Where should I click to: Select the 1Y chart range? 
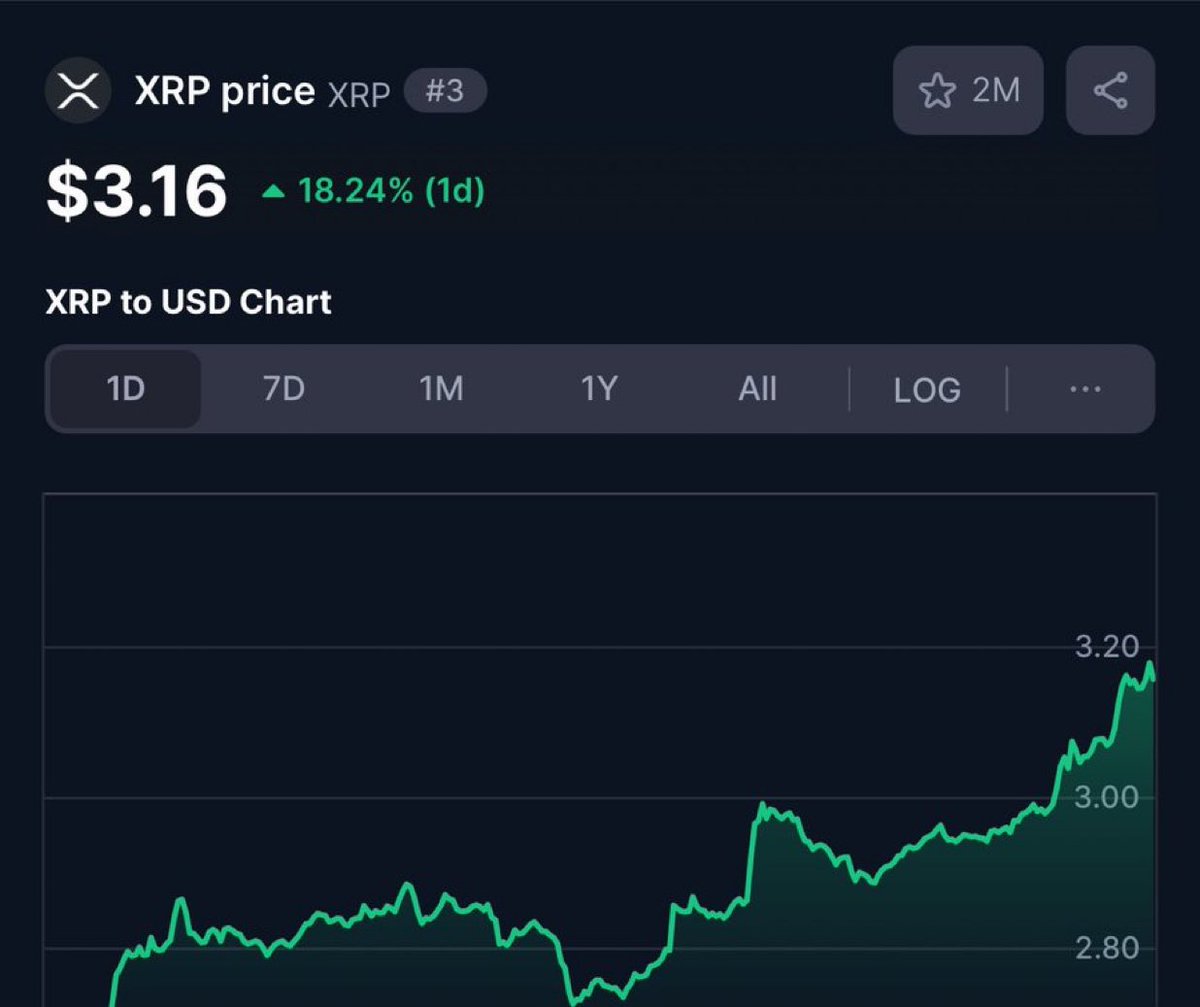tap(599, 389)
